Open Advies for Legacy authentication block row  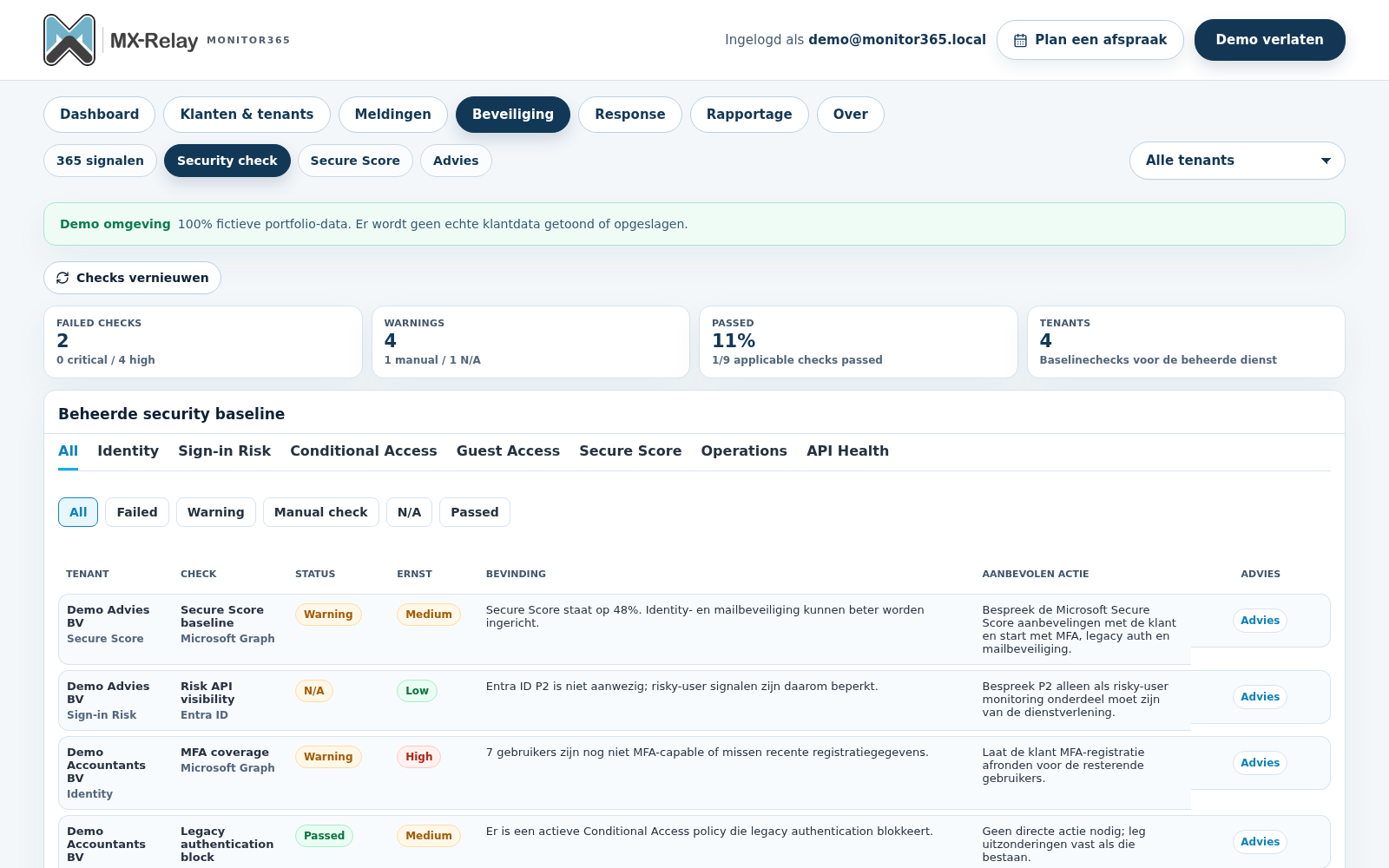pos(1260,842)
